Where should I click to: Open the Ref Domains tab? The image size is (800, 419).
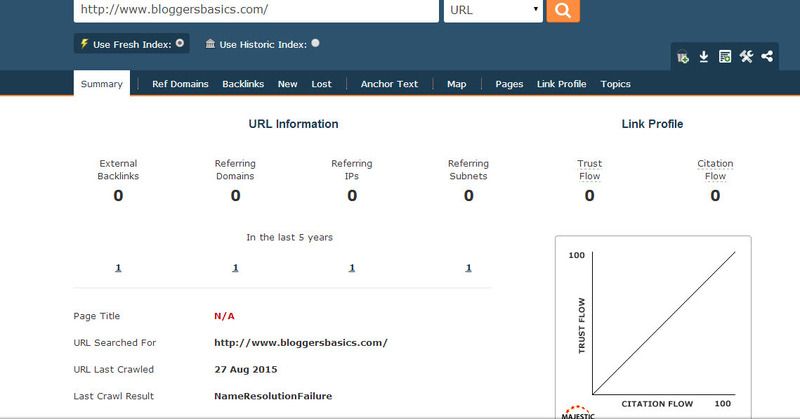(180, 84)
